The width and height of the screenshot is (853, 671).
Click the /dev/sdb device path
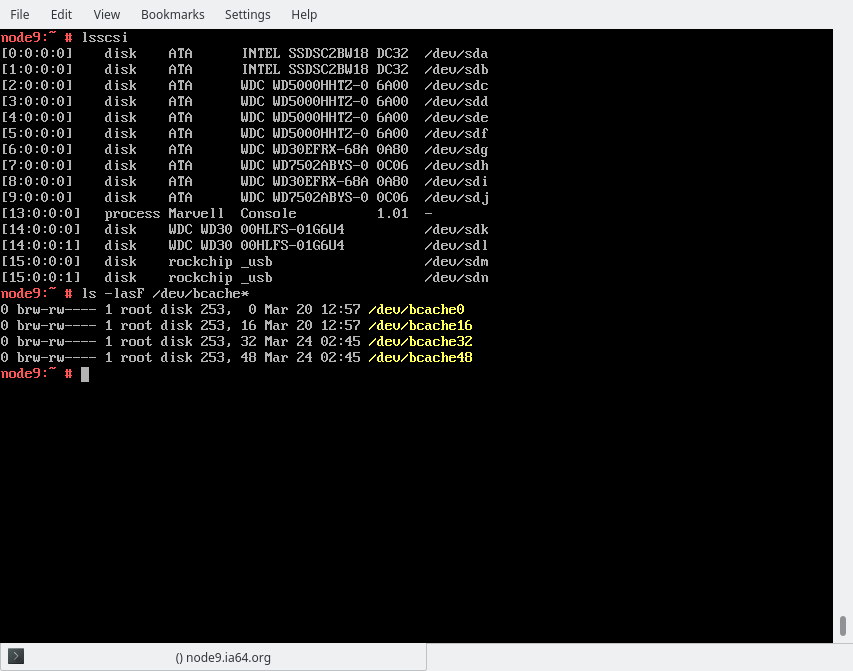456,70
